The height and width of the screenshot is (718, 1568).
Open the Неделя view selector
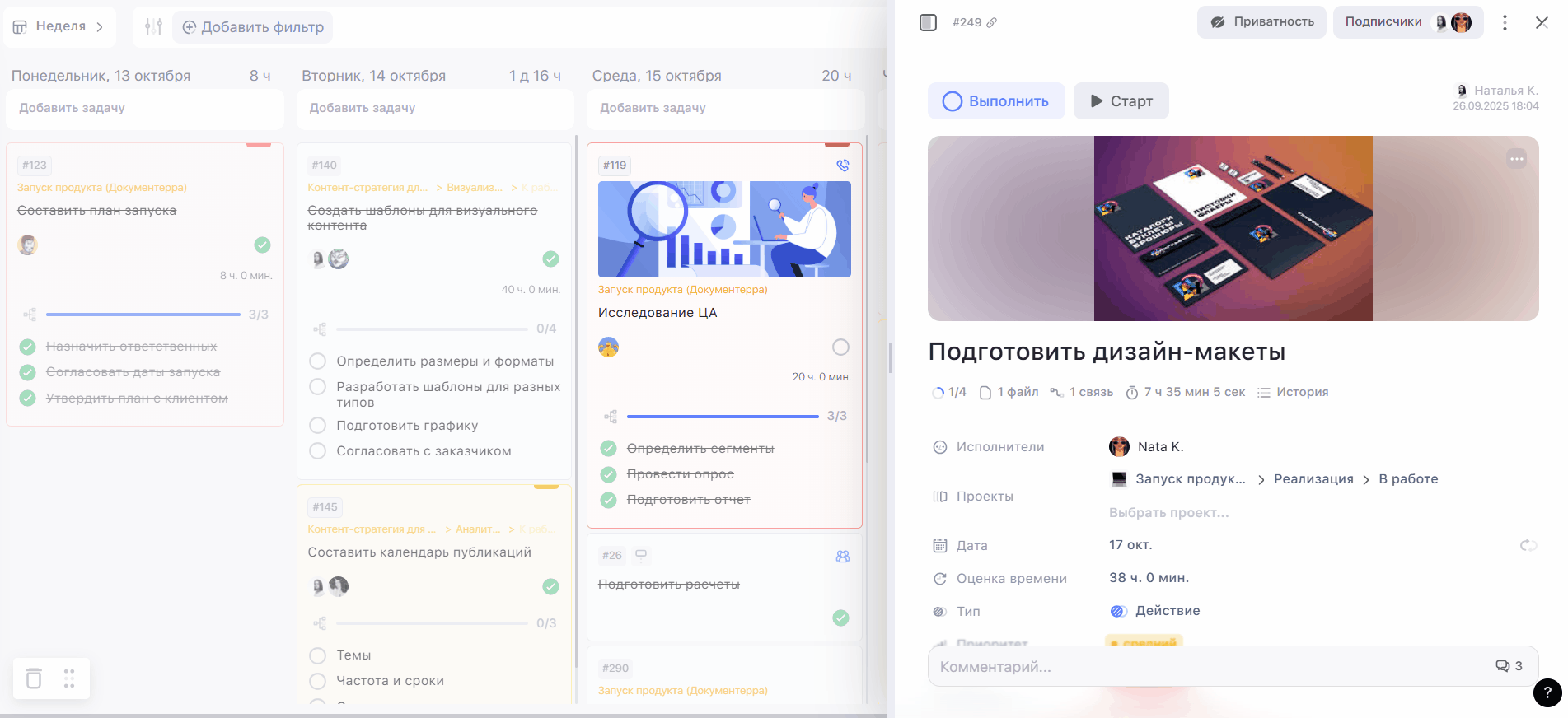[59, 27]
